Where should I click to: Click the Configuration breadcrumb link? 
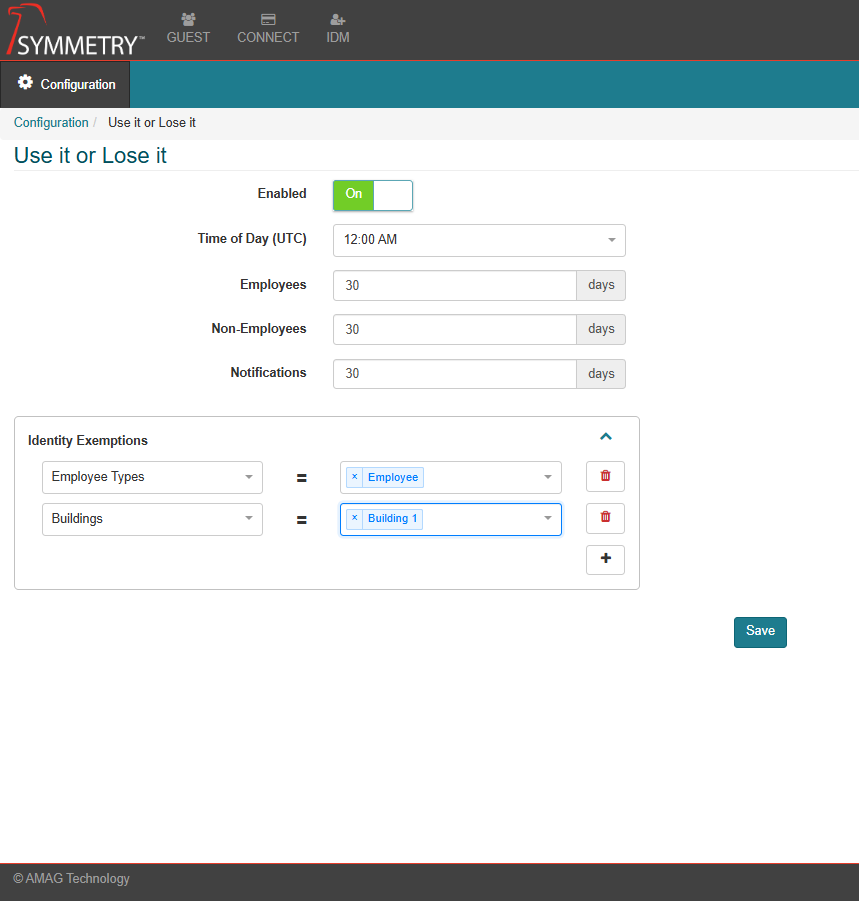[51, 122]
